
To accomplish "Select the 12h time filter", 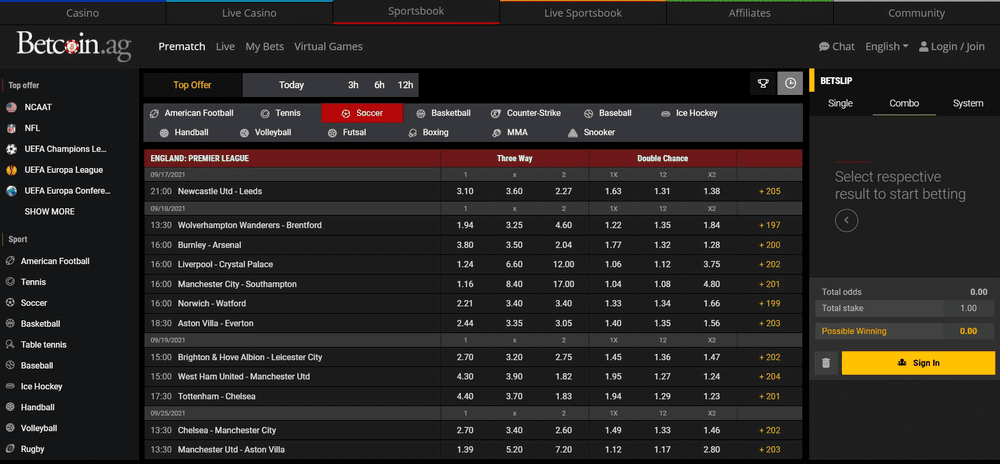I will pos(405,85).
